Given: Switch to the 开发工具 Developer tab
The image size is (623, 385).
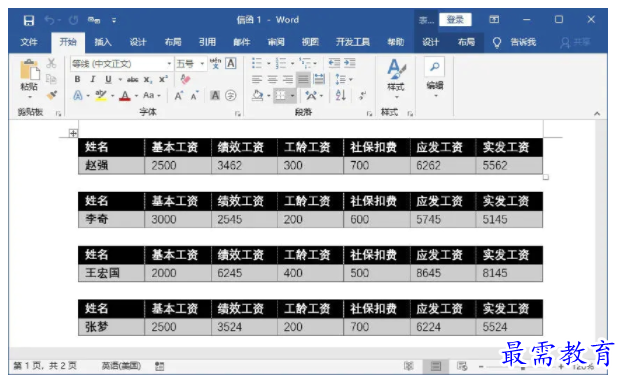Looking at the screenshot, I should (353, 42).
